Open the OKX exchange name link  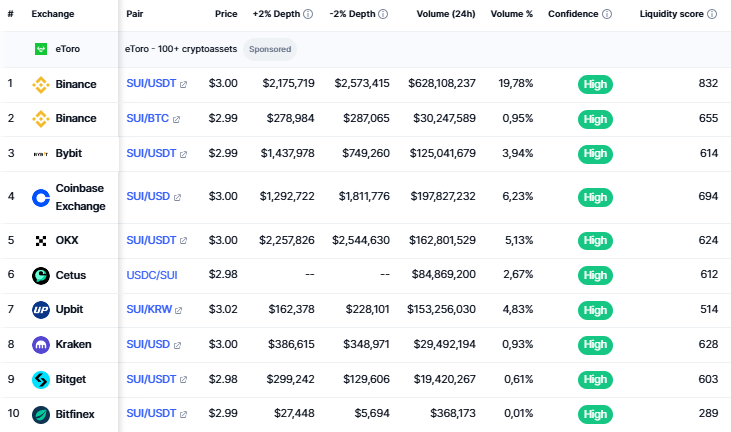pos(67,240)
